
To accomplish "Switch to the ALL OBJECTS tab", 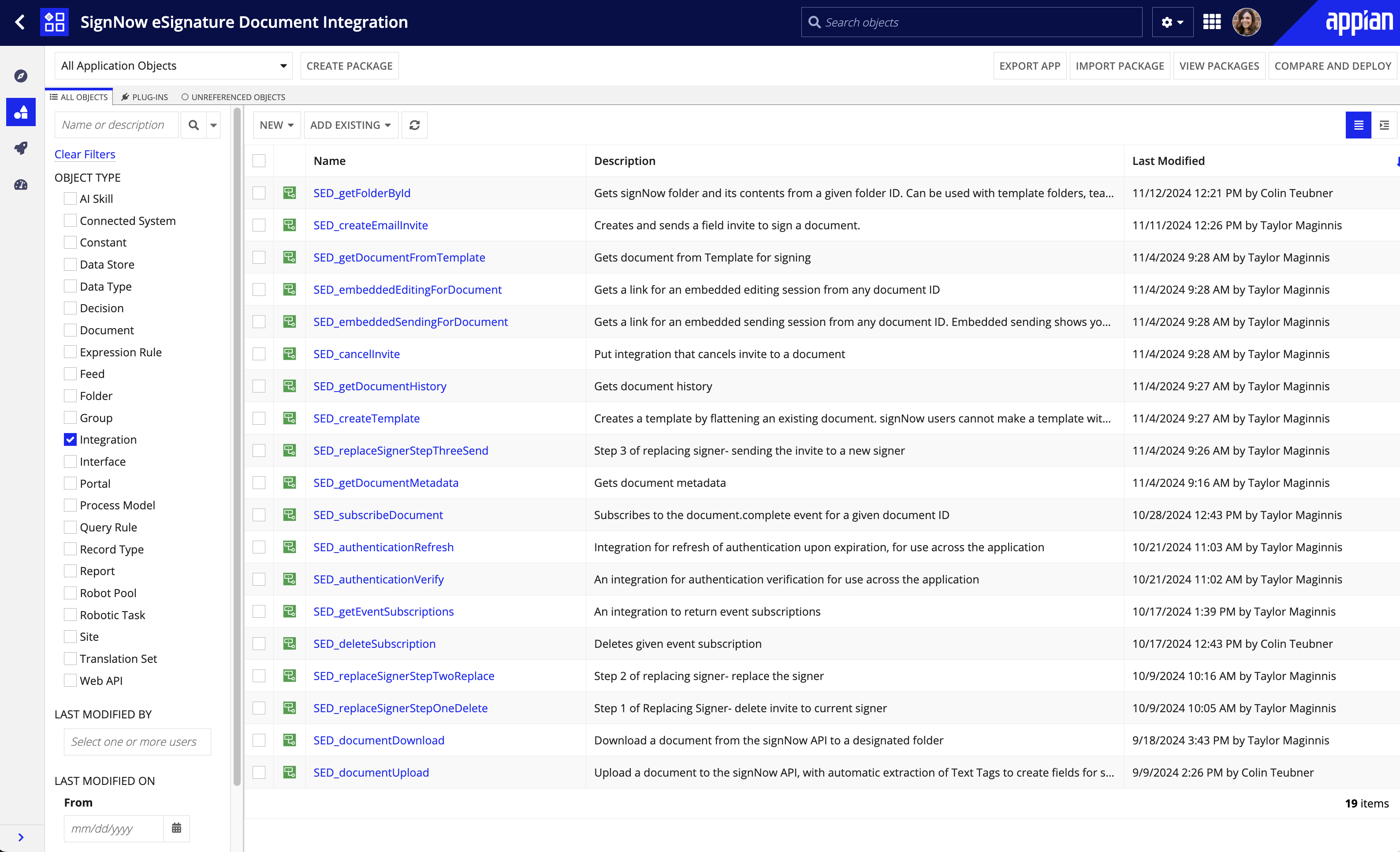I will pyautogui.click(x=79, y=97).
